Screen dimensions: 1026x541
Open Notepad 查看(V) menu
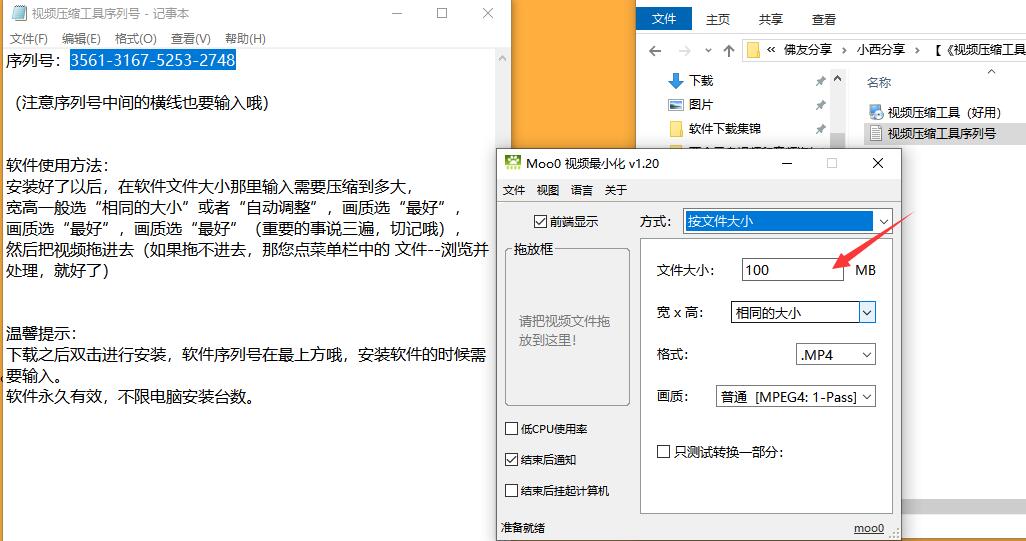[190, 39]
